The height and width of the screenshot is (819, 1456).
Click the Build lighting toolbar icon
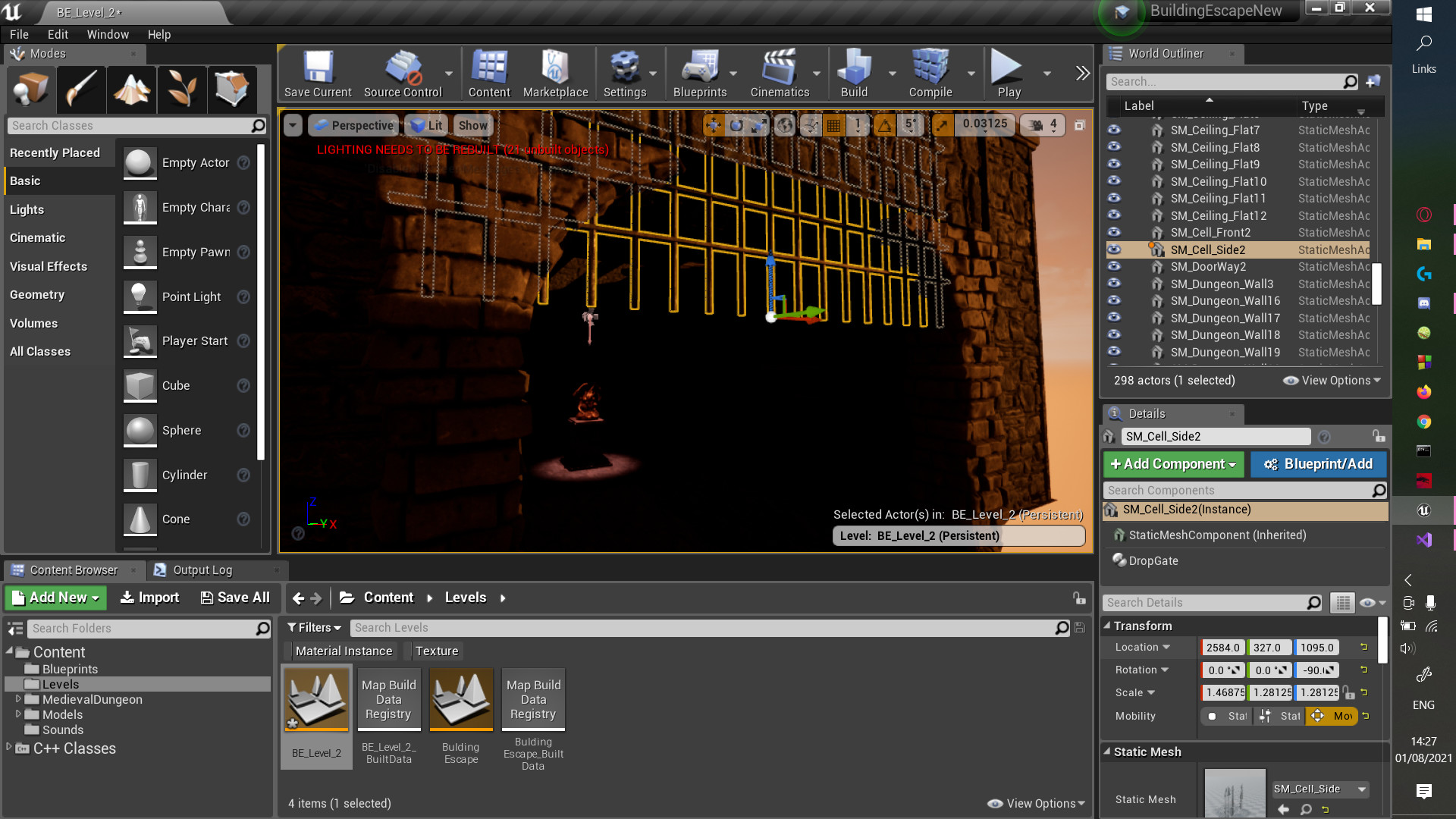[854, 70]
